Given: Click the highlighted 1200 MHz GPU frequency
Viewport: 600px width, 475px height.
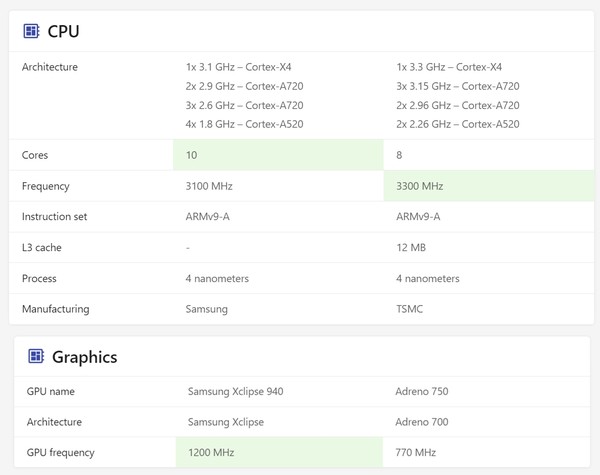Looking at the screenshot, I should (x=211, y=453).
